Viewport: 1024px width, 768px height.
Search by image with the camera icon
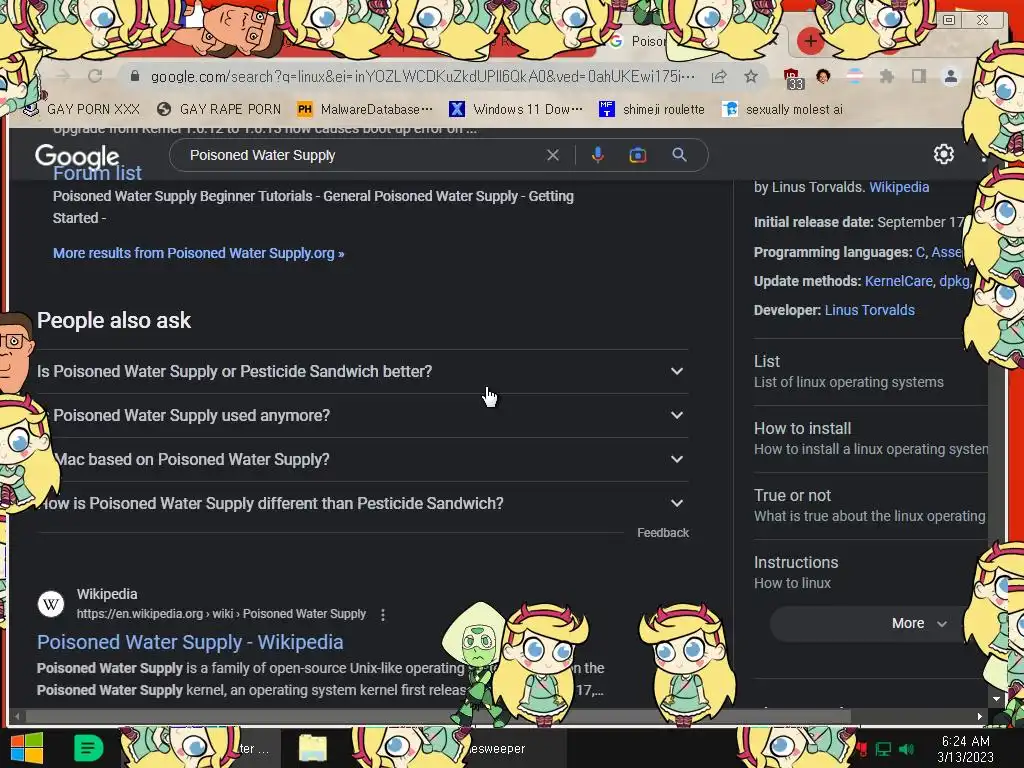coord(638,155)
